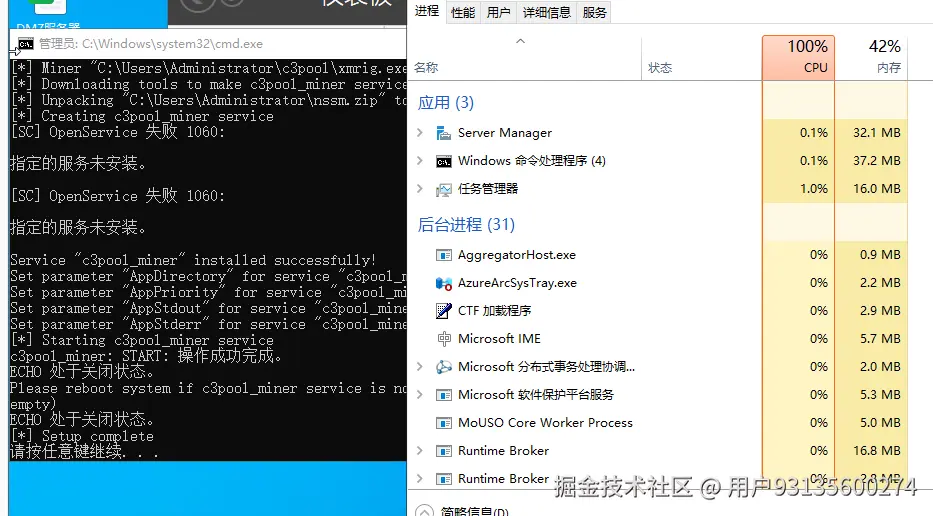Click the Microsoft IME icon
This screenshot has width=933, height=516.
[x=444, y=339]
